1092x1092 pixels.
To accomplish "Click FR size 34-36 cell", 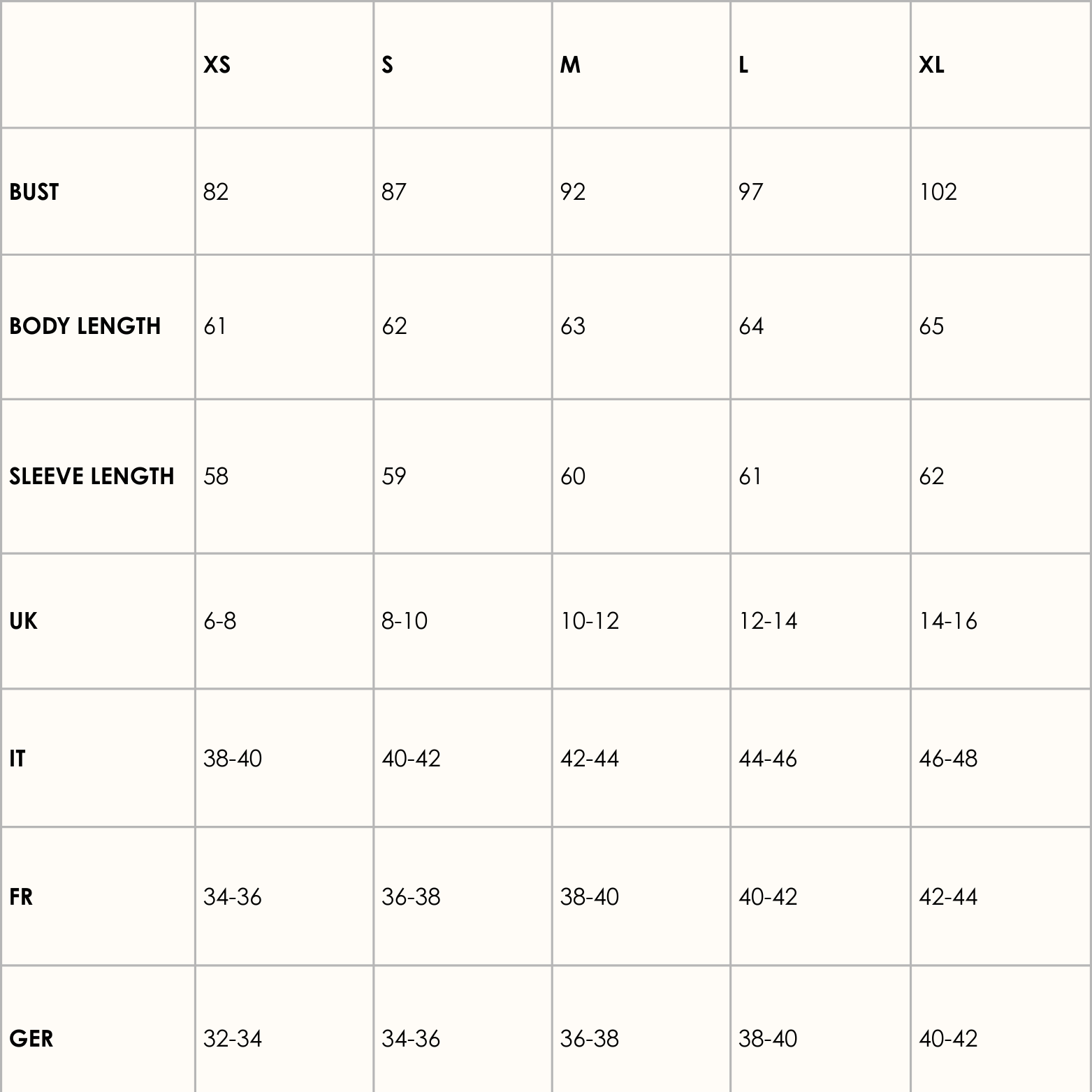I will click(233, 897).
